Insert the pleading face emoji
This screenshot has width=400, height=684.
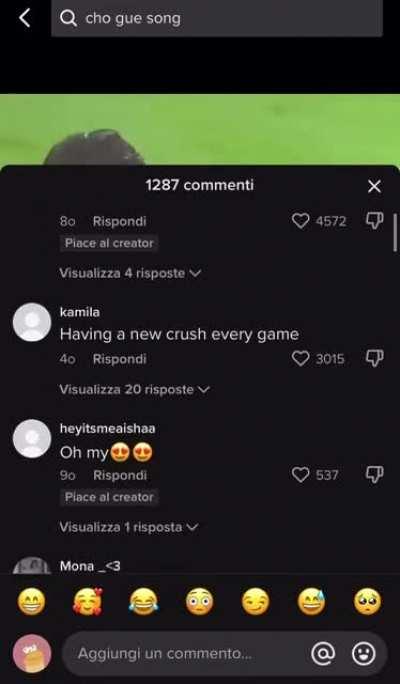pos(367,602)
